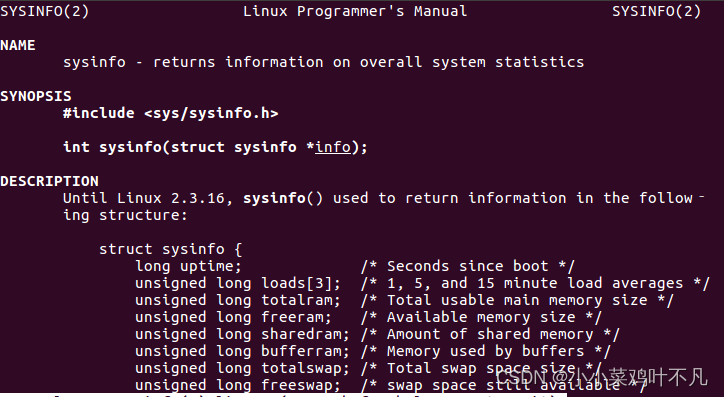Click the 'unsigned long sharedram;' field
724x397 pixels.
(242, 334)
